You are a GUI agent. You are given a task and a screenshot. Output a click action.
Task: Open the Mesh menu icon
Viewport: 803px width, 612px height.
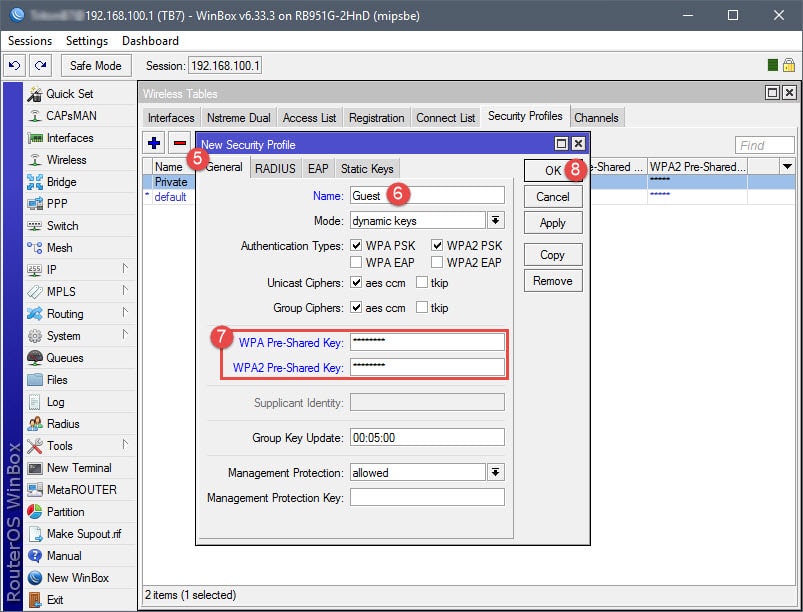pos(35,248)
